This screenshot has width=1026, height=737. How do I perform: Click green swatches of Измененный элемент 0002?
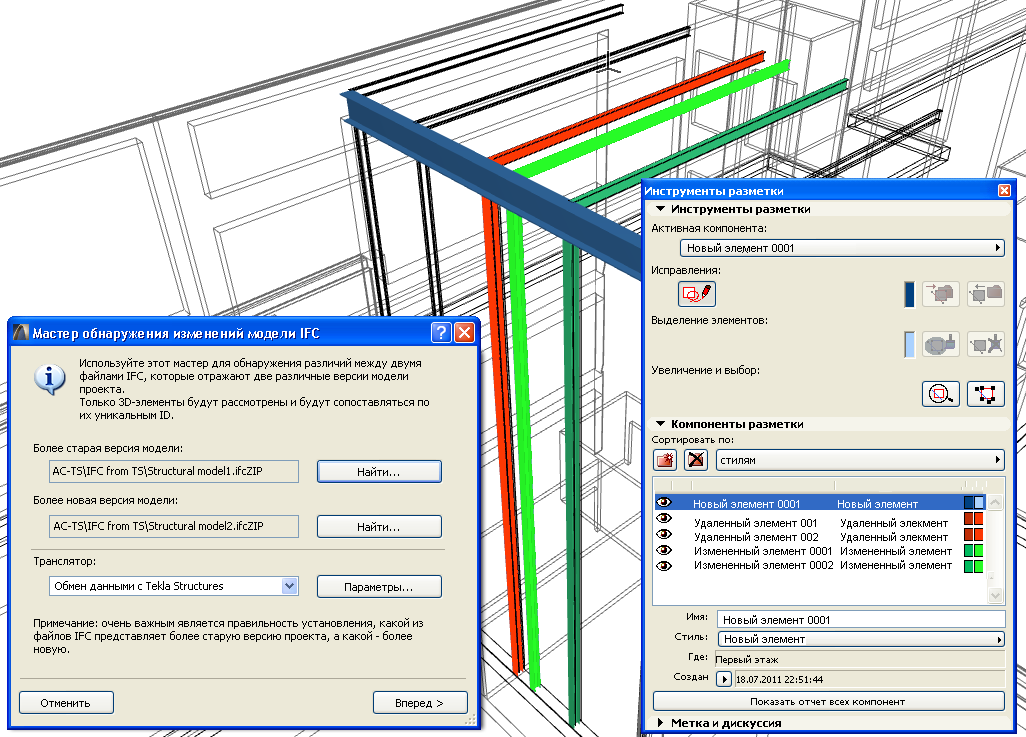click(974, 566)
